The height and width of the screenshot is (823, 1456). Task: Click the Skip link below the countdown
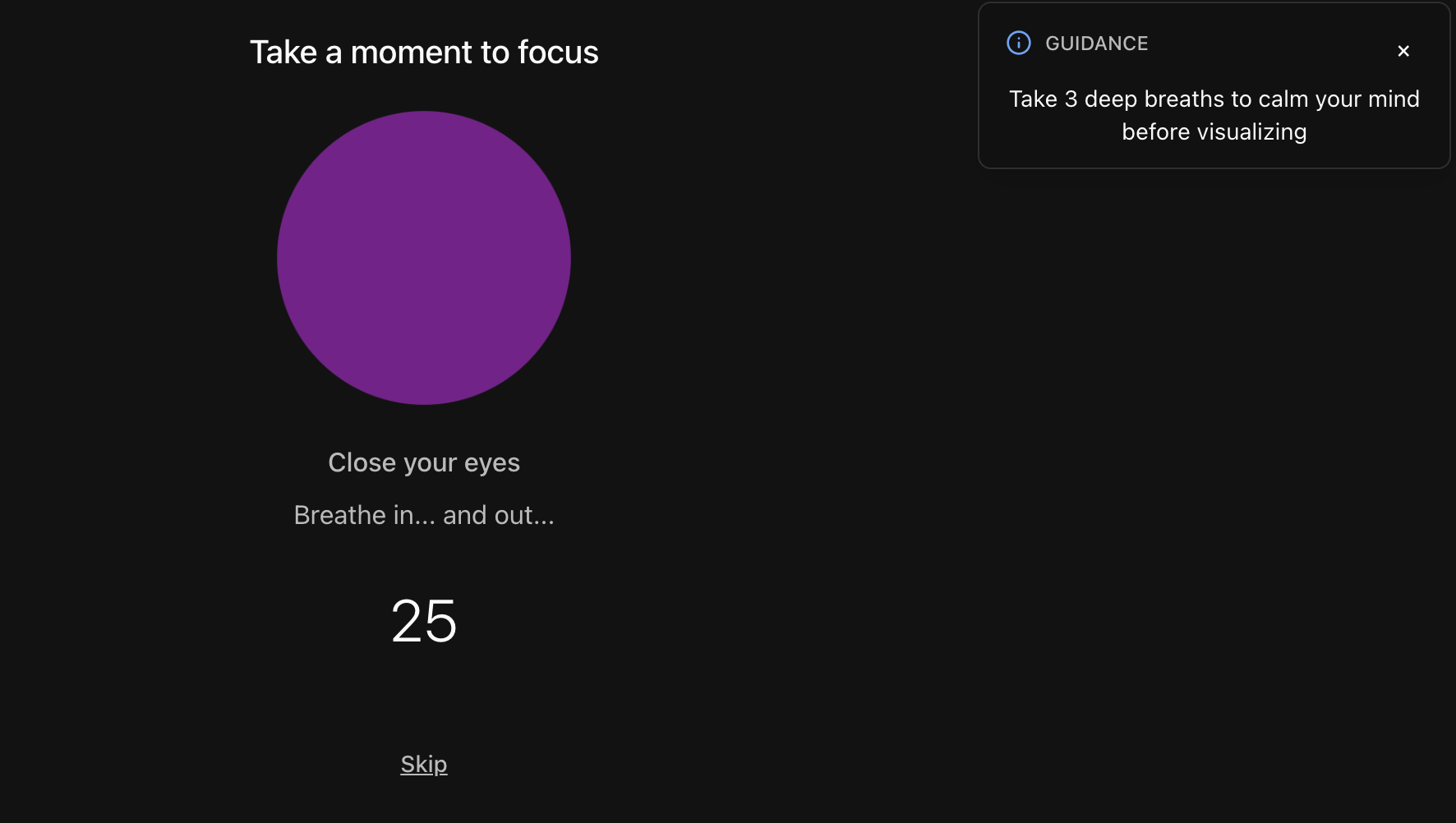[424, 764]
